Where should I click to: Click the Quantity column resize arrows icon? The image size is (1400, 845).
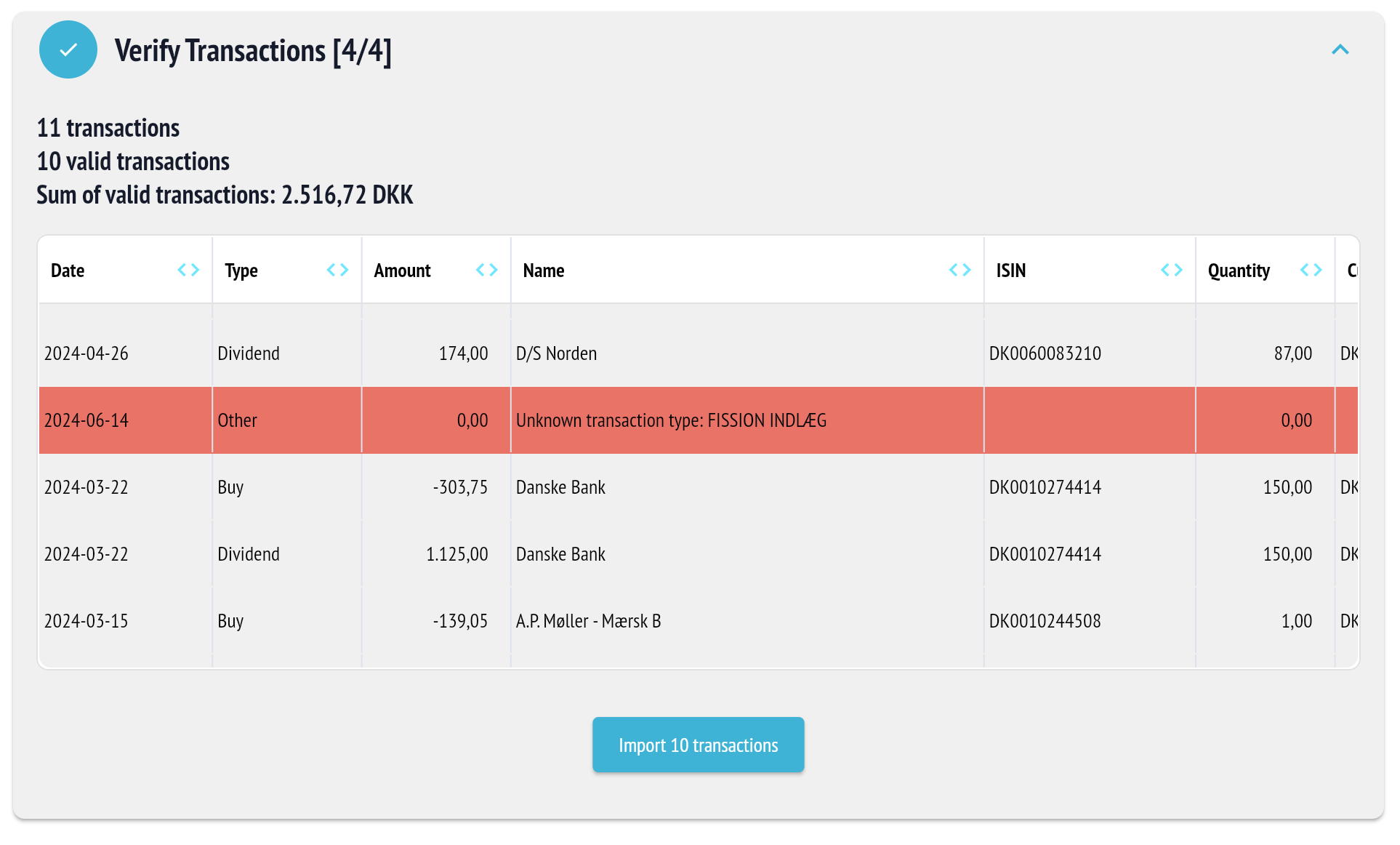(1311, 271)
